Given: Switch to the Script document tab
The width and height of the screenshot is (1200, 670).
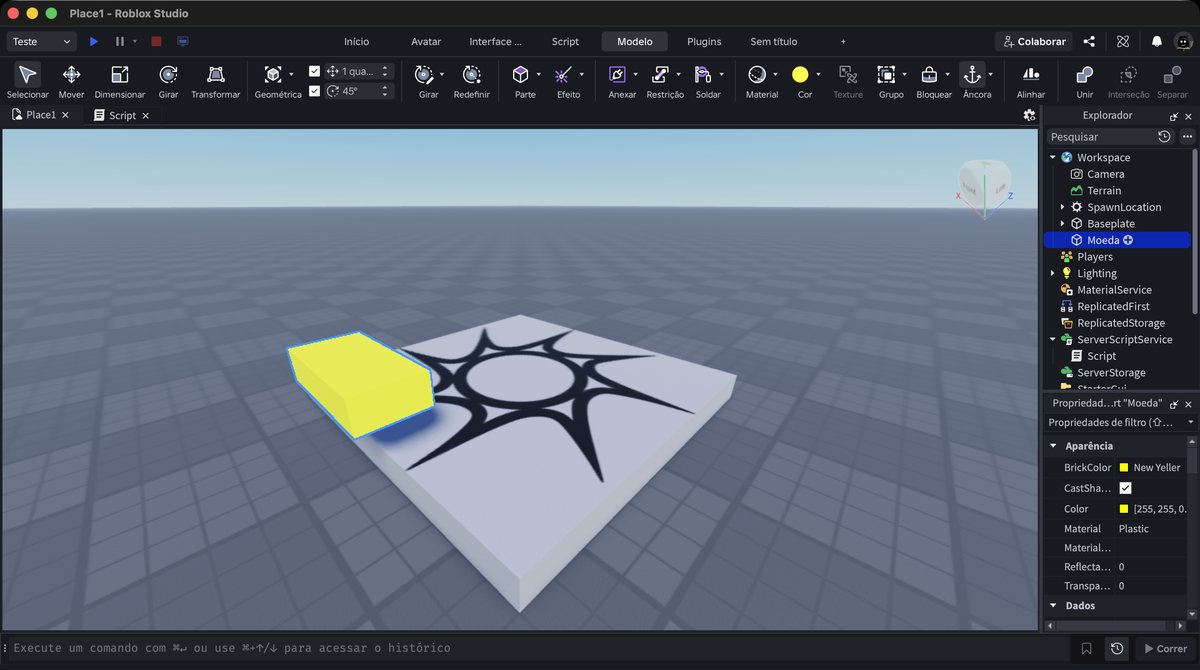Looking at the screenshot, I should coord(122,115).
